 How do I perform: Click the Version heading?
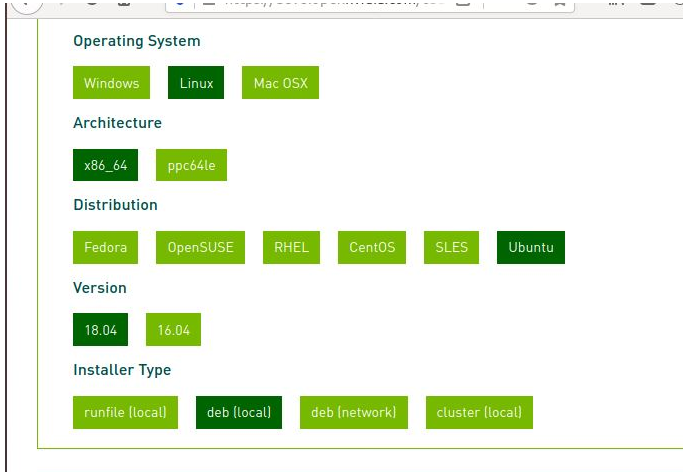[100, 288]
